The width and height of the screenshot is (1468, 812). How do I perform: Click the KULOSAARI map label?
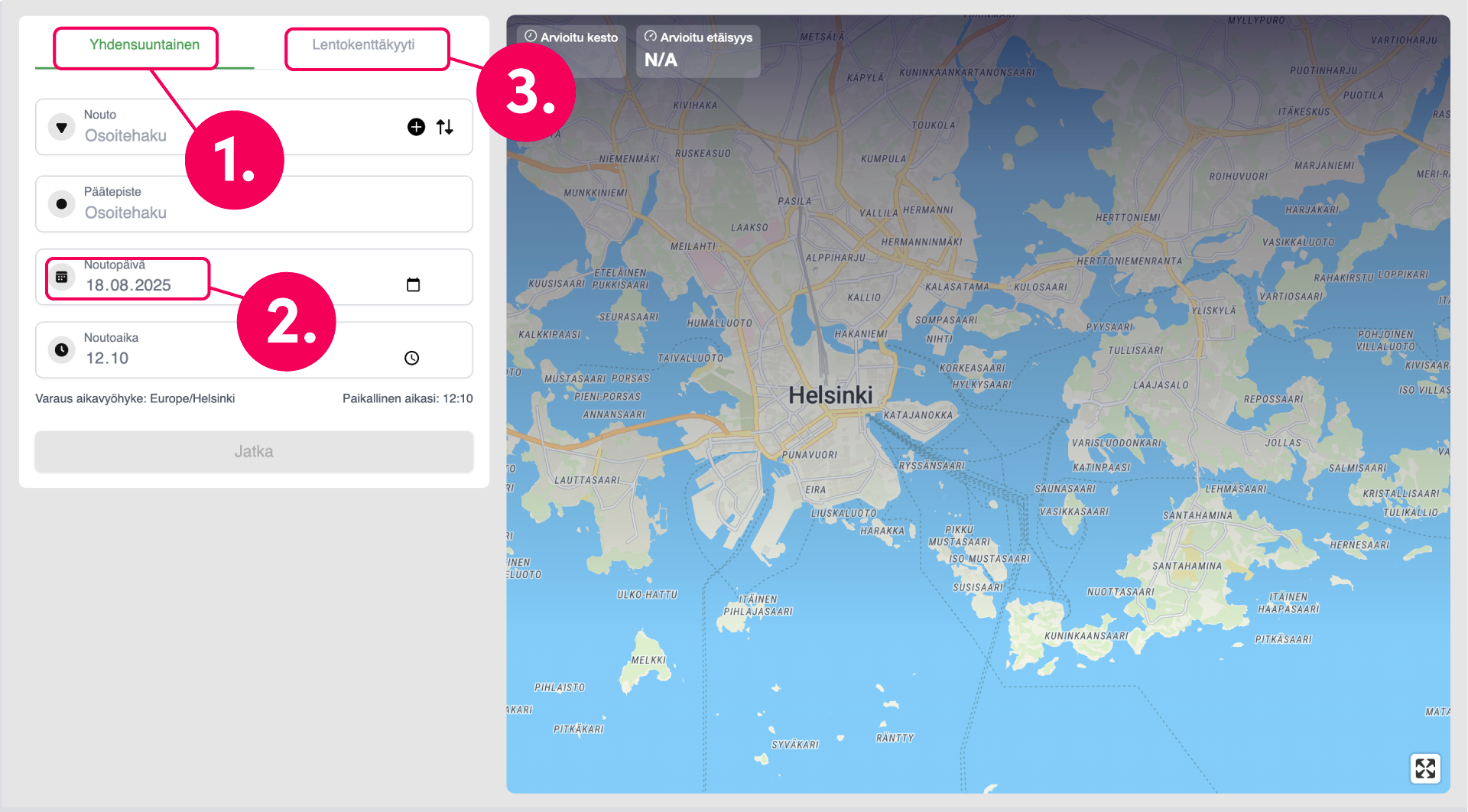pyautogui.click(x=1040, y=287)
